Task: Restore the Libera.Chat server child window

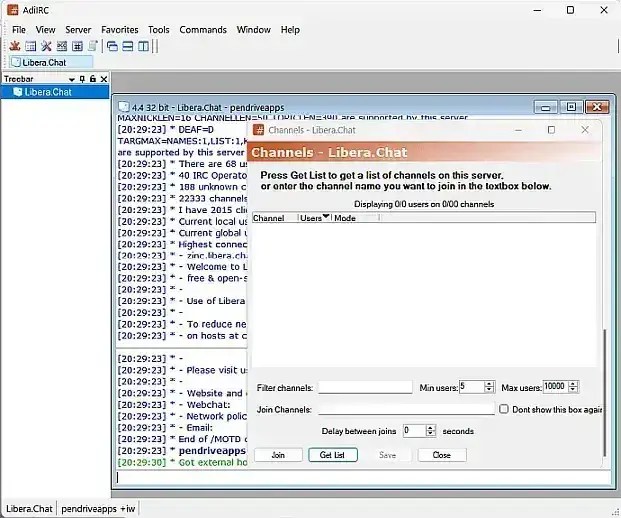Action: click(x=571, y=107)
